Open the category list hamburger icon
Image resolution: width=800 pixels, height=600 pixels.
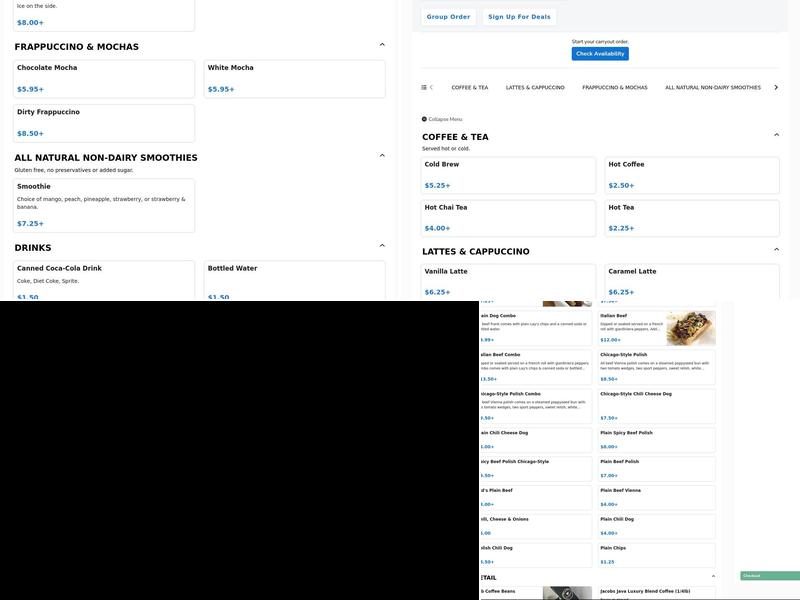tap(425, 87)
